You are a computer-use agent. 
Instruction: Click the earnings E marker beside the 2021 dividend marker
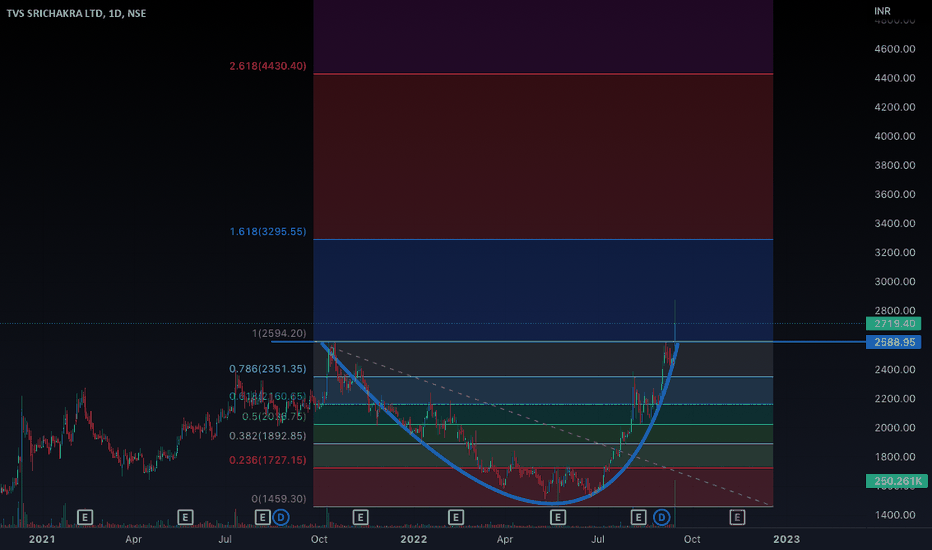tap(262, 517)
